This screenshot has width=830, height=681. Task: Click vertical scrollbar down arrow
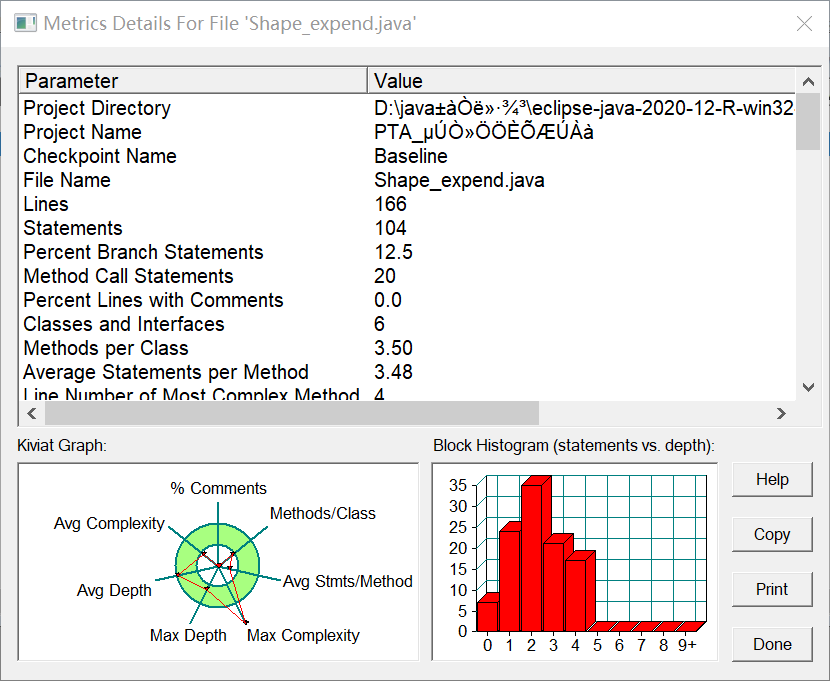[808, 387]
